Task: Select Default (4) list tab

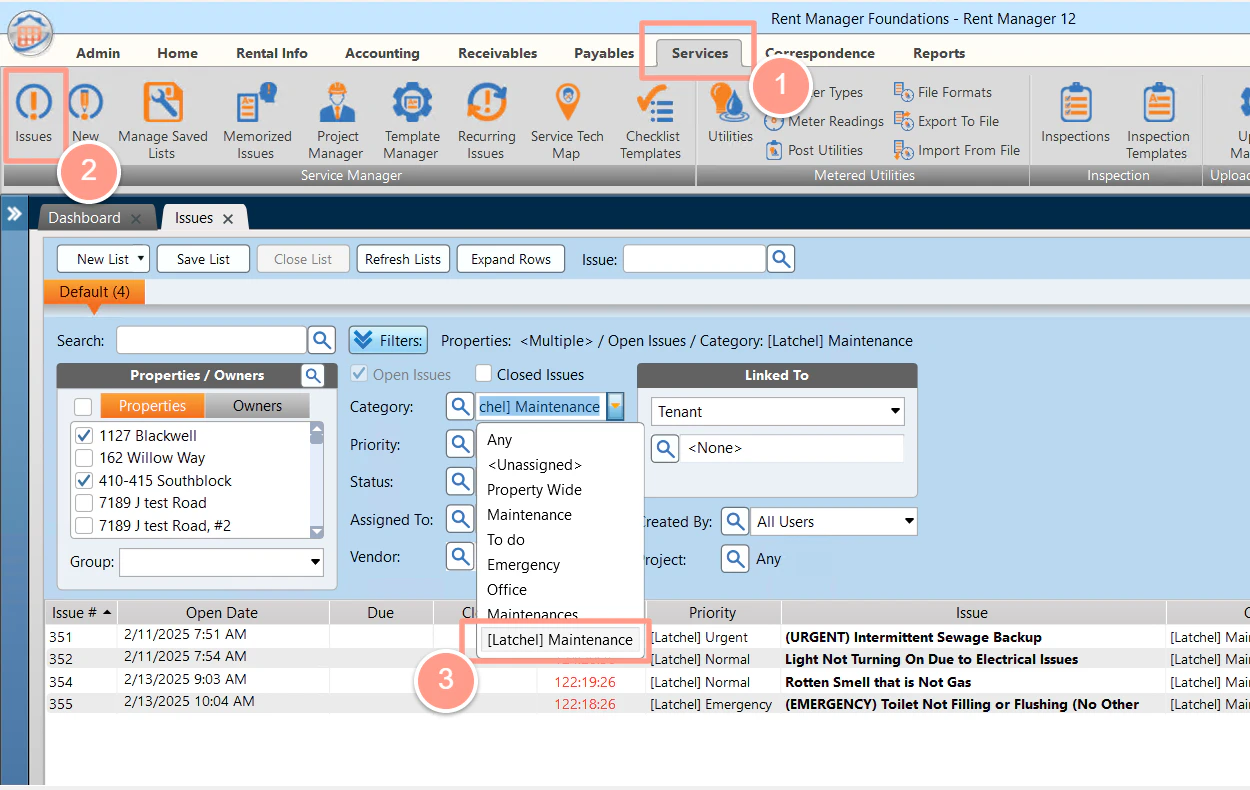Action: tap(94, 292)
